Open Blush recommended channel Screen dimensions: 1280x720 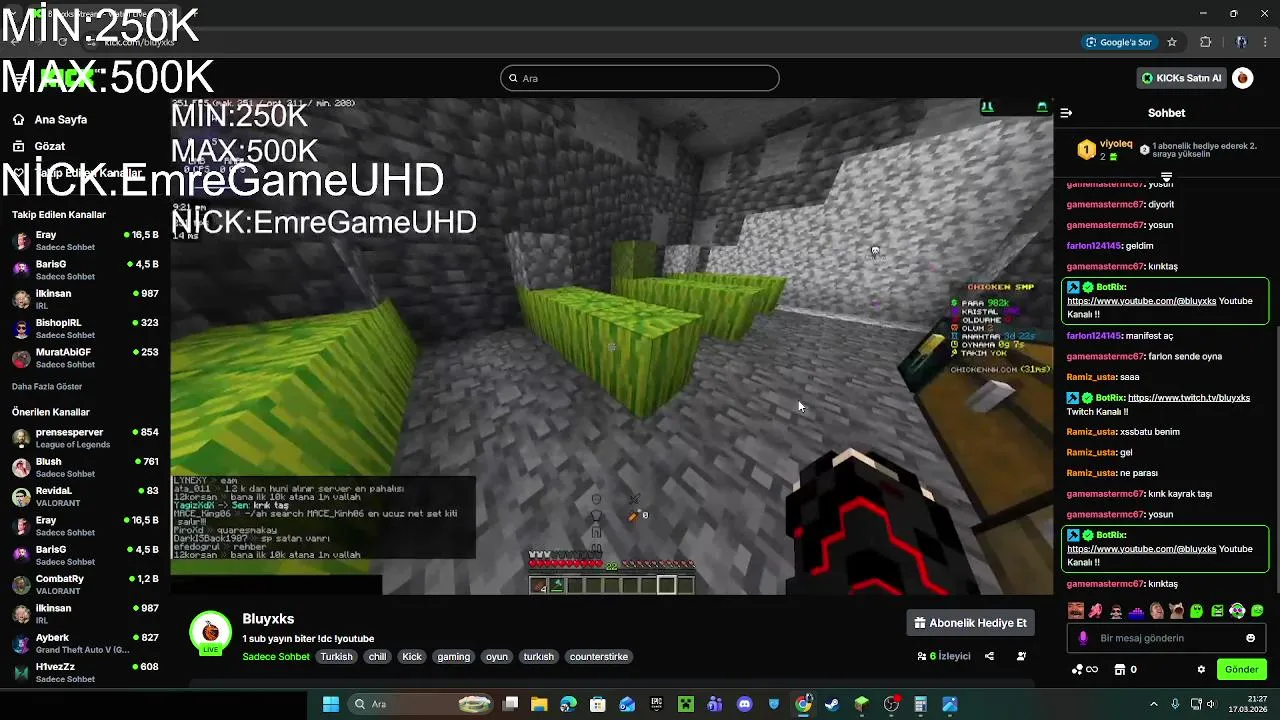click(x=85, y=467)
